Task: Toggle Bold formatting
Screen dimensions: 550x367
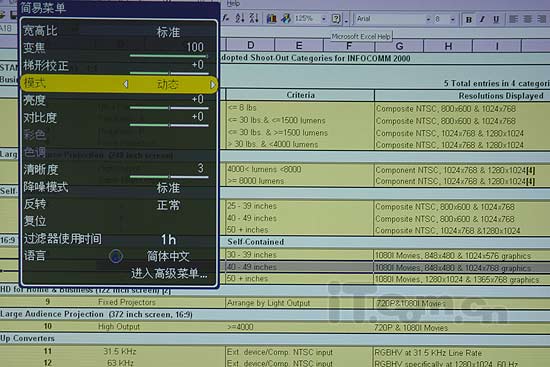Action: (469, 20)
